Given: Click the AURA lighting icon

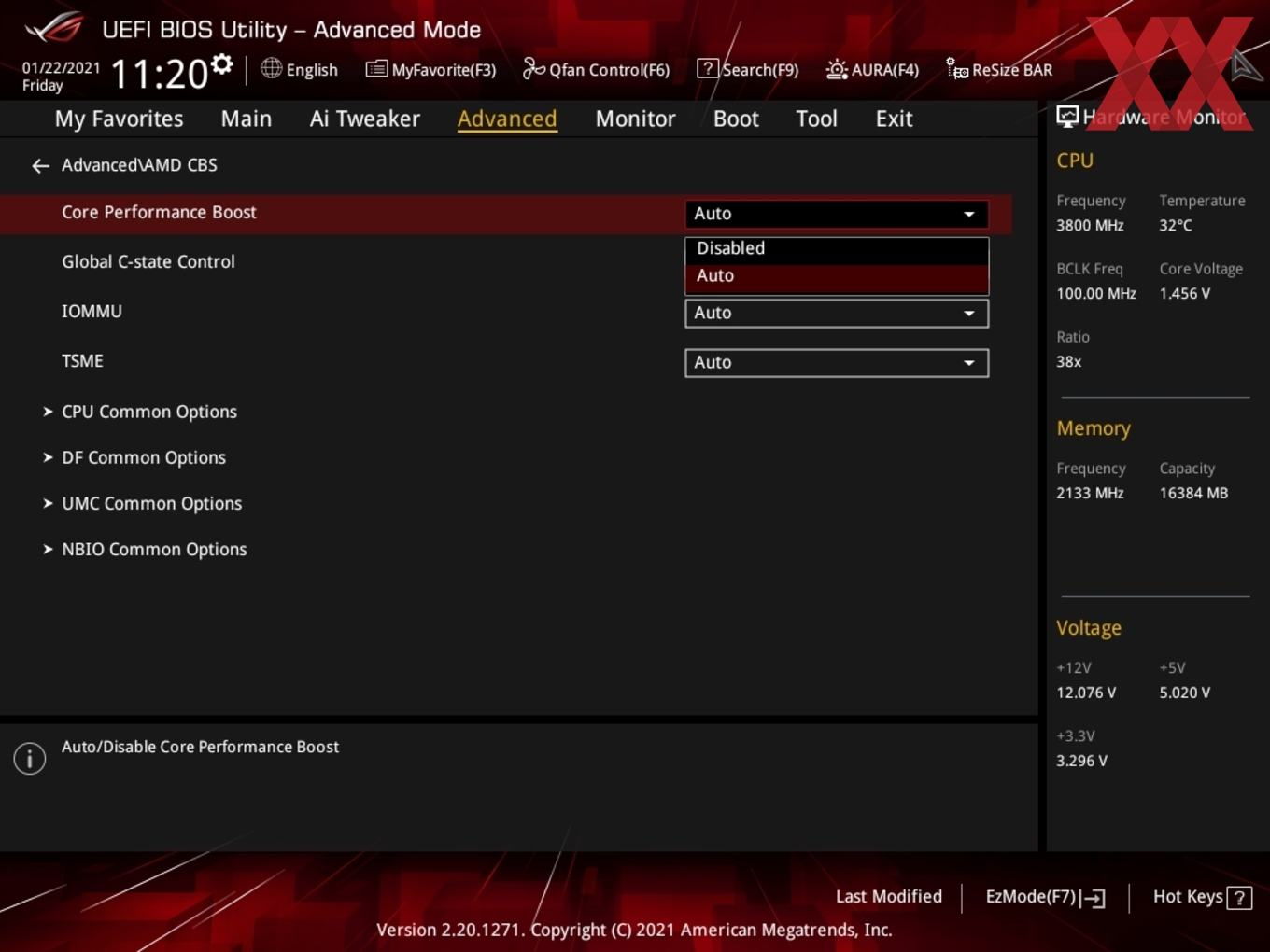Looking at the screenshot, I should point(837,69).
